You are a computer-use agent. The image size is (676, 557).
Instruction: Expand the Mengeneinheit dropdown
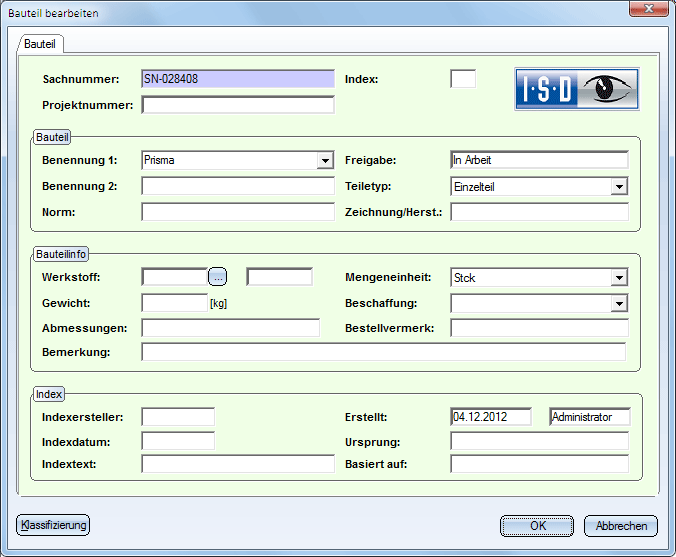coord(619,278)
